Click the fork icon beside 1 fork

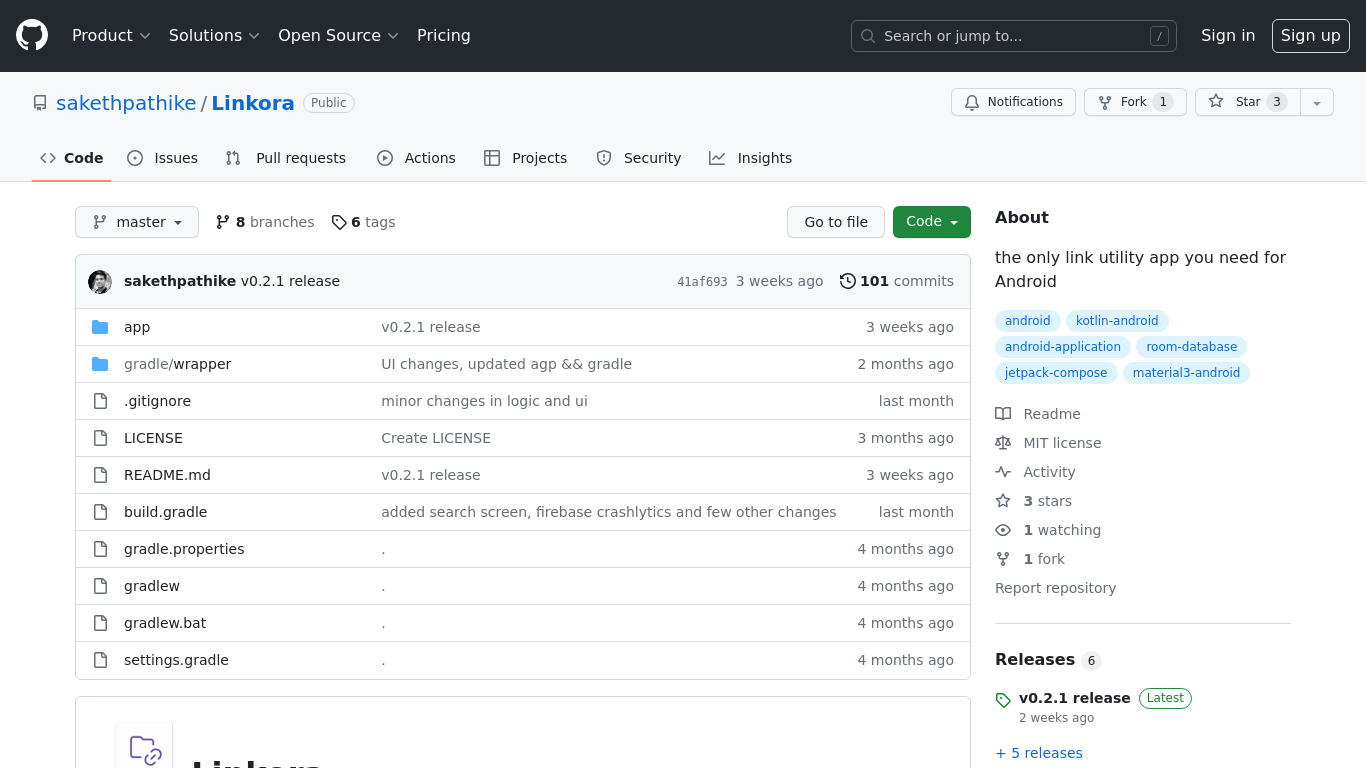pos(1003,559)
